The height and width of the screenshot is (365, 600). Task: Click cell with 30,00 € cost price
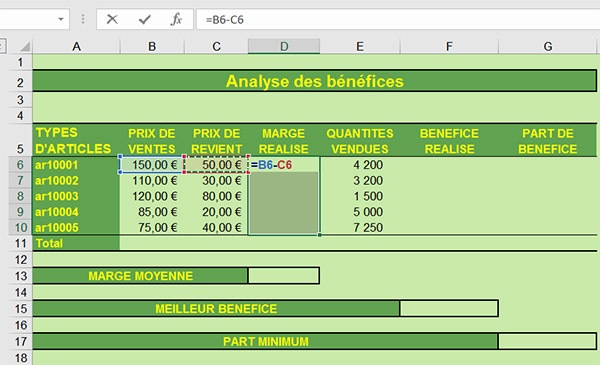click(x=216, y=180)
